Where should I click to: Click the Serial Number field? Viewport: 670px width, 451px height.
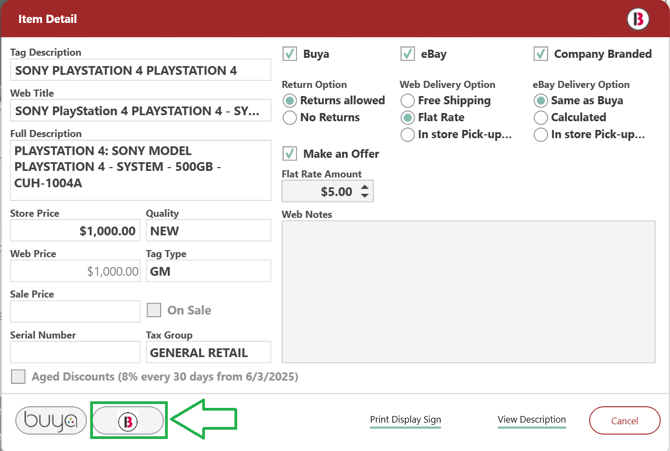pyautogui.click(x=75, y=352)
